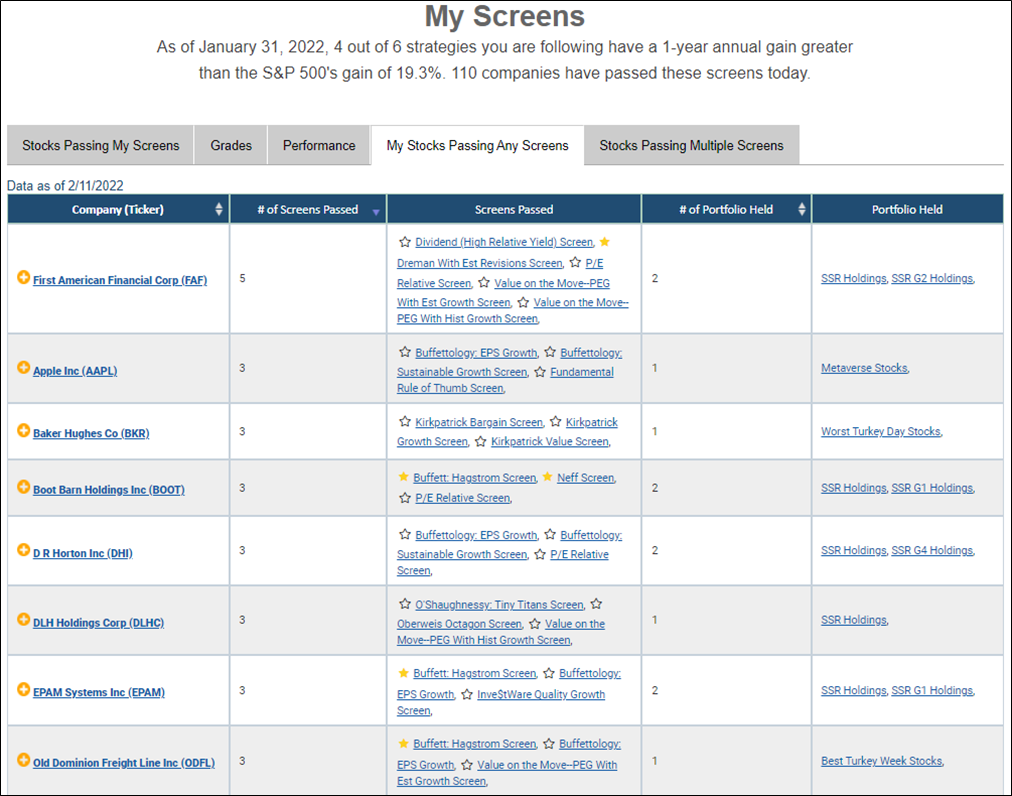Viewport: 1012px width, 796px height.
Task: Expand the Old Dominion Freight Line row
Action: tap(23, 760)
